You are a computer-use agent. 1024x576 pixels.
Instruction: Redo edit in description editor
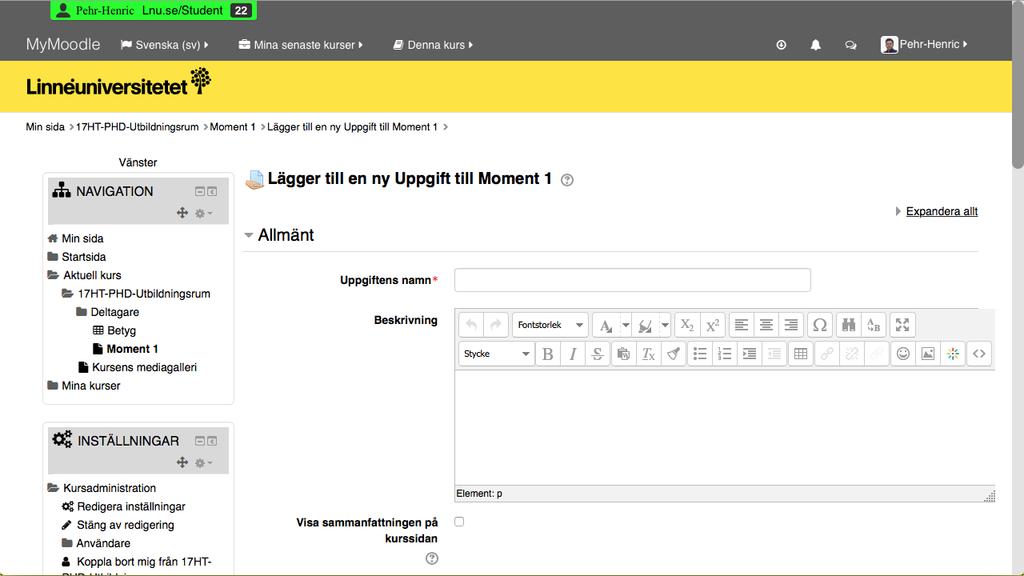(496, 325)
